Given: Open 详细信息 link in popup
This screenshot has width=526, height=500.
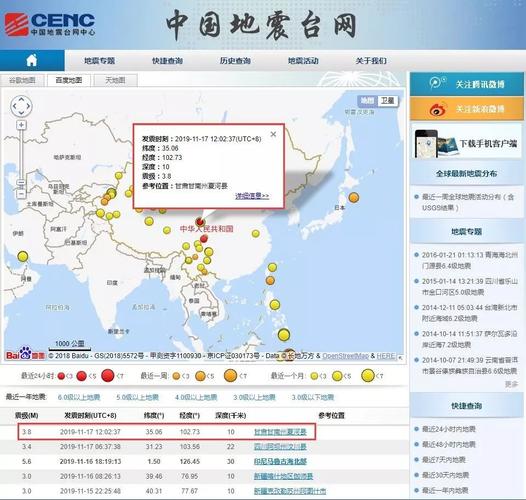Looking at the screenshot, I should point(252,196).
